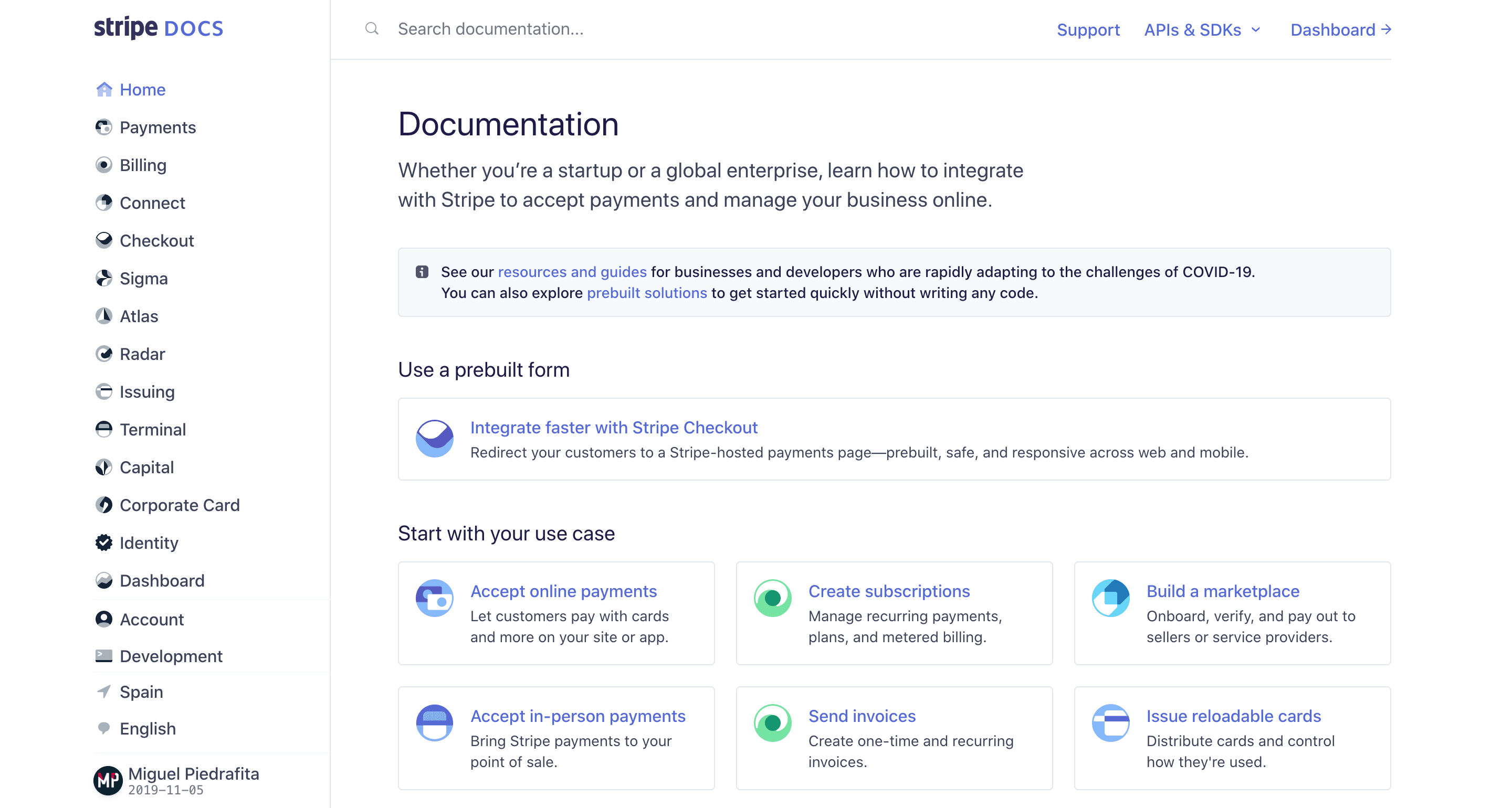Image resolution: width=1512 pixels, height=808 pixels.
Task: Click the Issue reloadable cards icon
Action: 1110,724
